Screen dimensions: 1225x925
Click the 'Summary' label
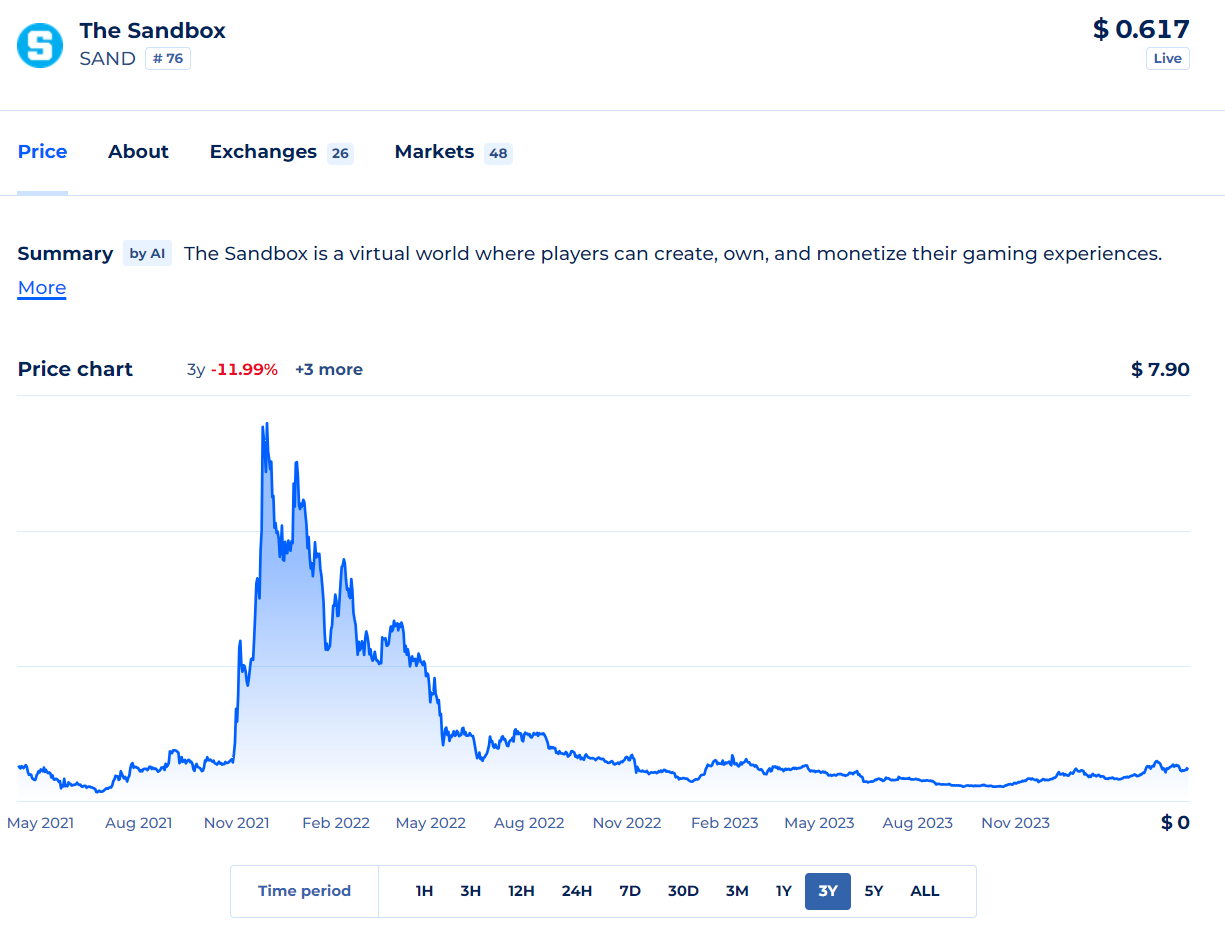[x=65, y=254]
